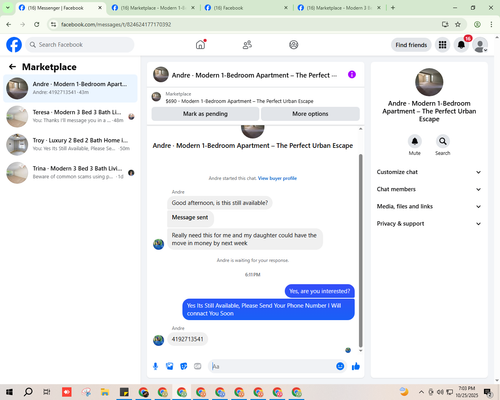This screenshot has width=500, height=400.
Task: Expand Media, files and links section
Action: 429,206
